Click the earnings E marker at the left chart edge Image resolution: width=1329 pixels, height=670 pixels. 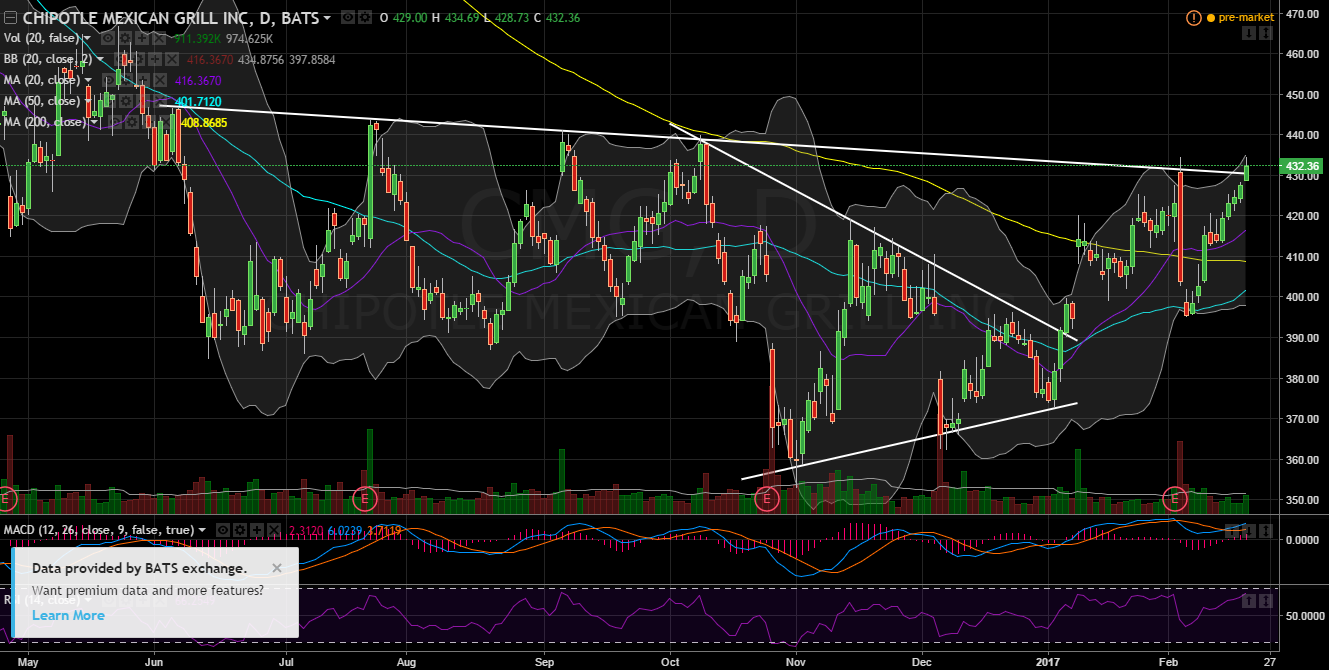point(8,497)
